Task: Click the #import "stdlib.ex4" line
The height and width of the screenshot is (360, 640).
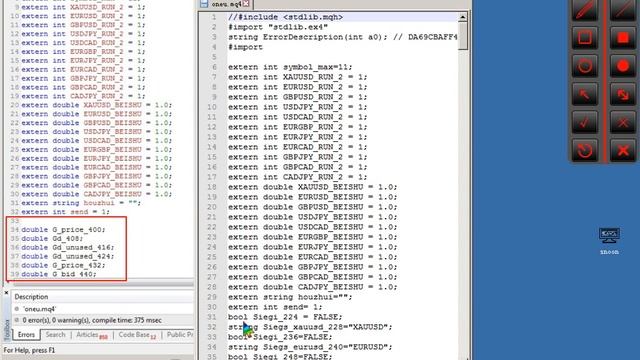Action: point(278,27)
